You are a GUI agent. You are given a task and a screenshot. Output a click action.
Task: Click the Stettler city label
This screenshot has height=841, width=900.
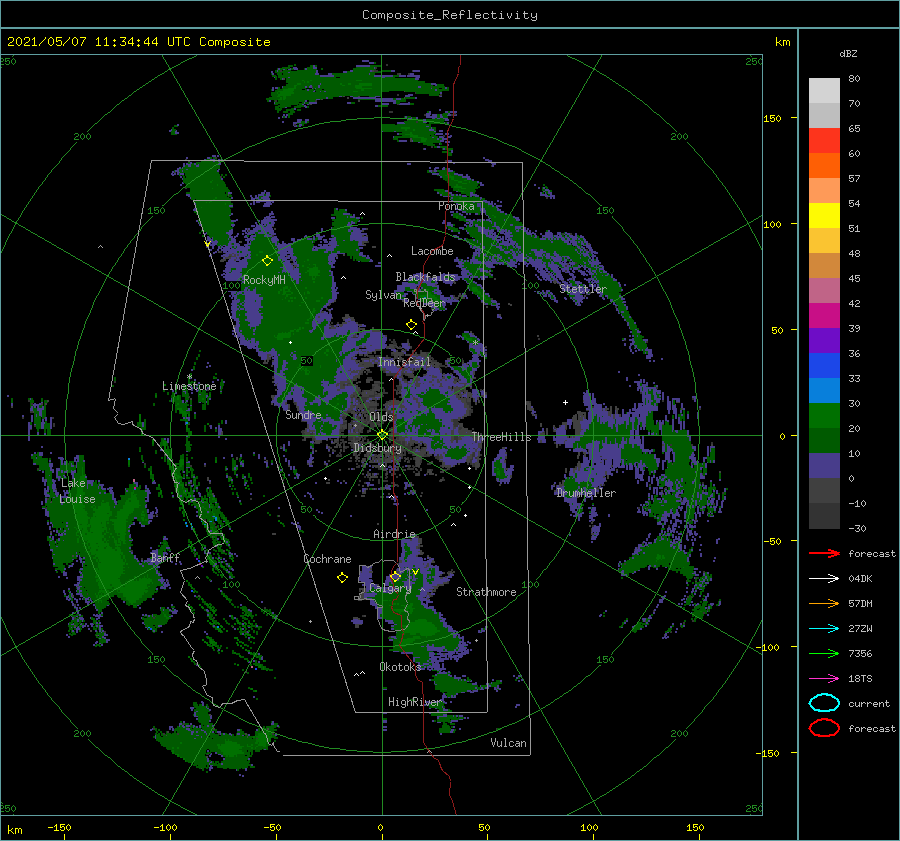583,289
